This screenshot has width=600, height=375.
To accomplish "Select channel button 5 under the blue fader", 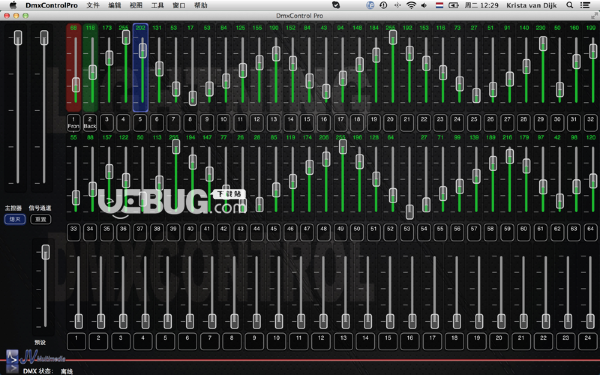I will 140,122.
